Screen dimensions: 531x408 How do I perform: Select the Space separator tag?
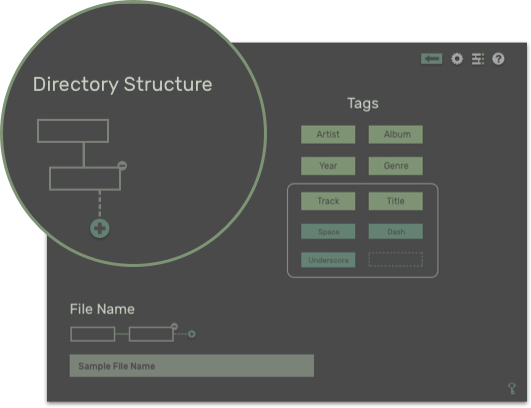328,232
